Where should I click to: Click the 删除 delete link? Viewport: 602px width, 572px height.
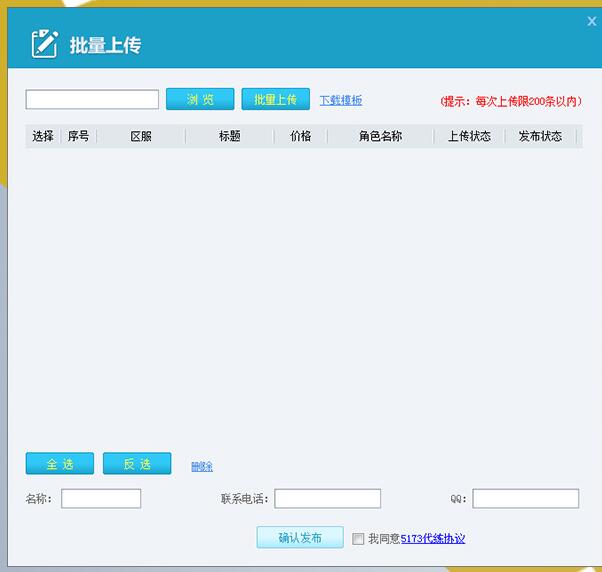(202, 466)
